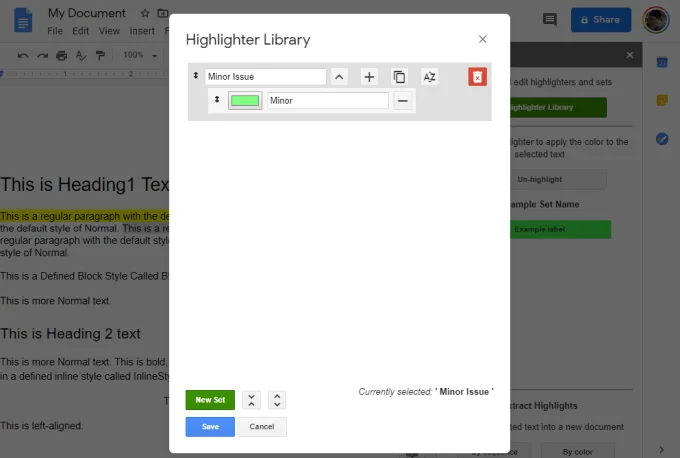Click the drag handle of the Minor highlighter row
Screen dimensions: 680x458
(217, 100)
